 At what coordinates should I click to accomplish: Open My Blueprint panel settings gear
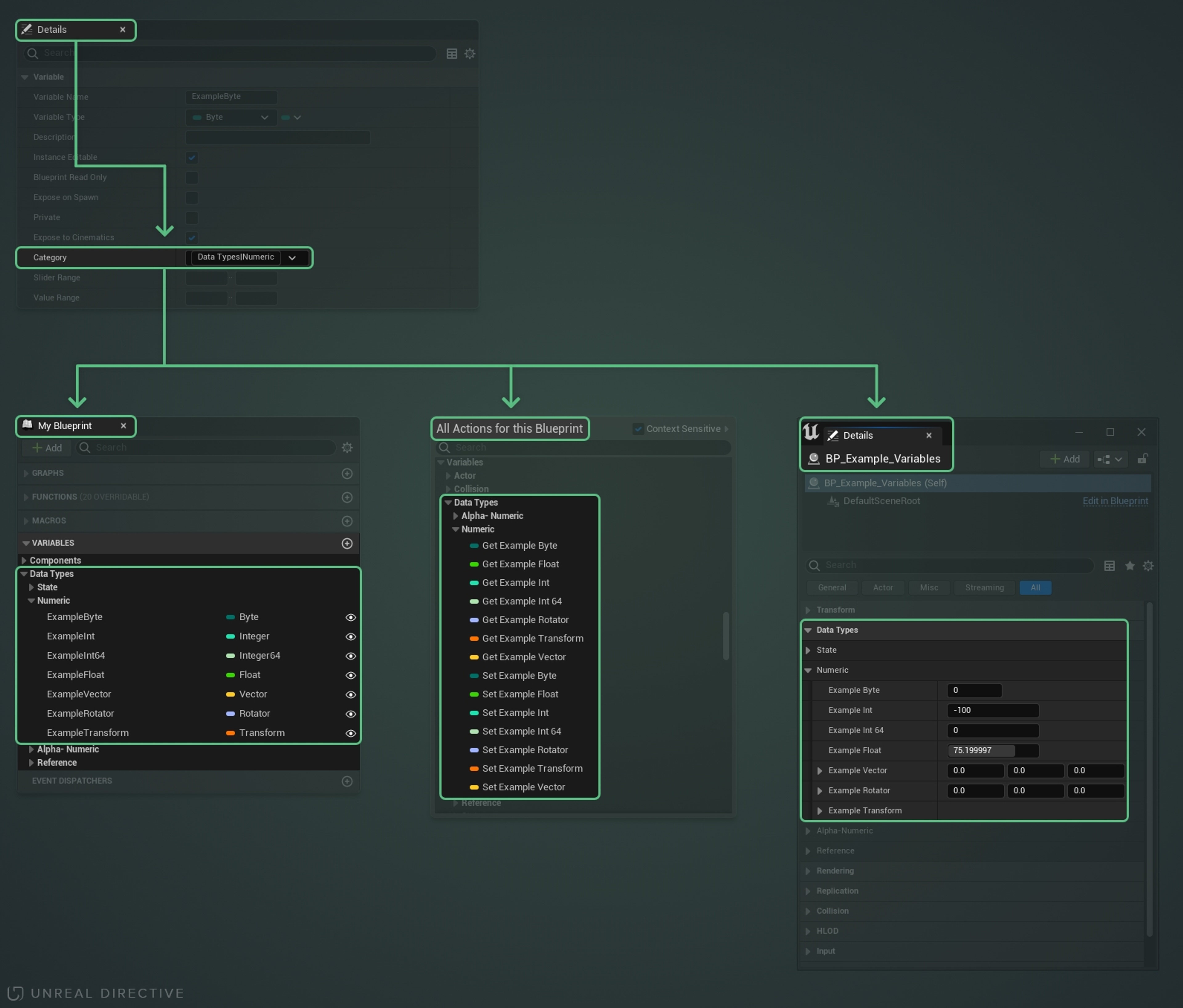(347, 448)
